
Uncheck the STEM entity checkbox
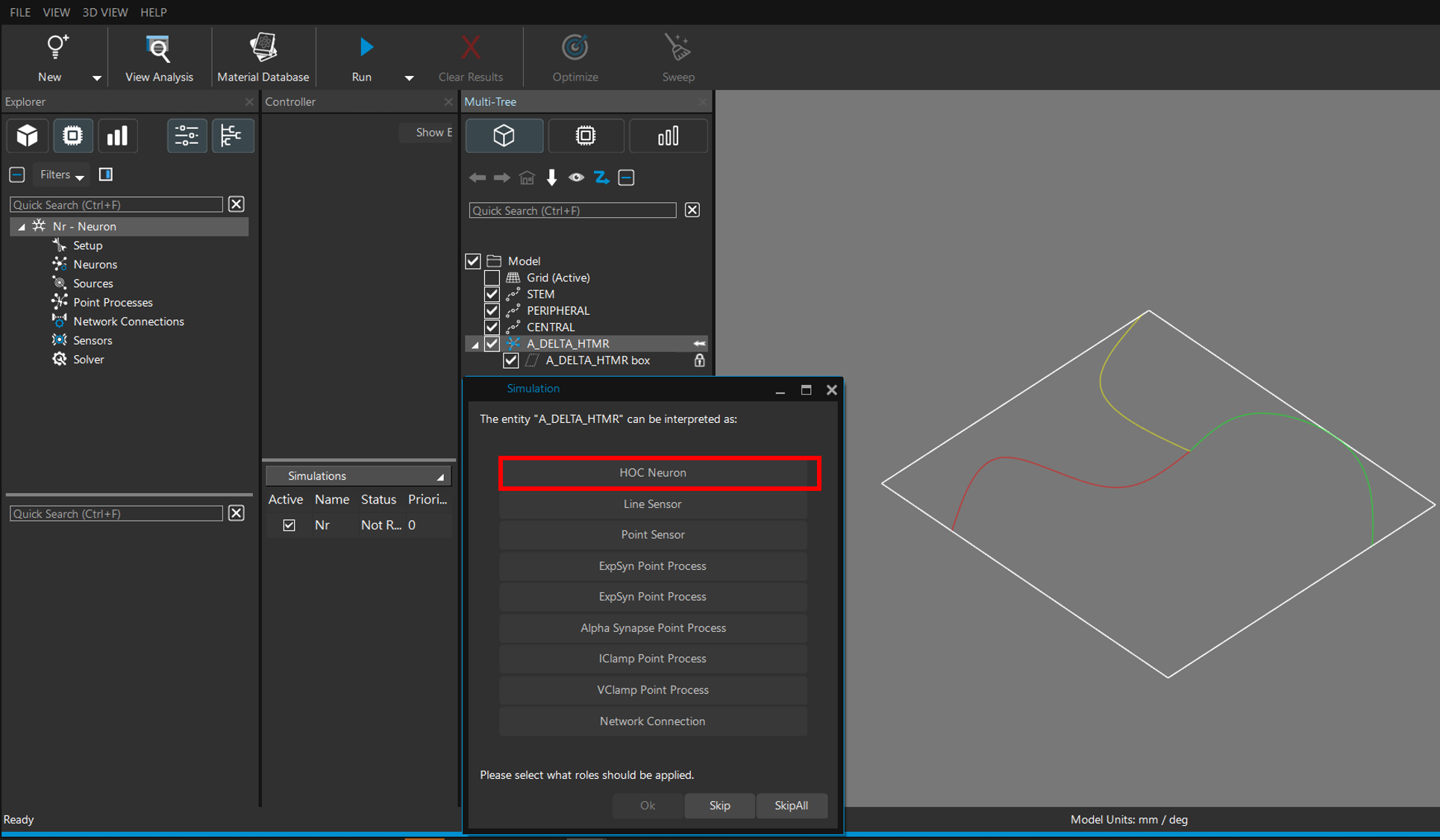[492, 294]
